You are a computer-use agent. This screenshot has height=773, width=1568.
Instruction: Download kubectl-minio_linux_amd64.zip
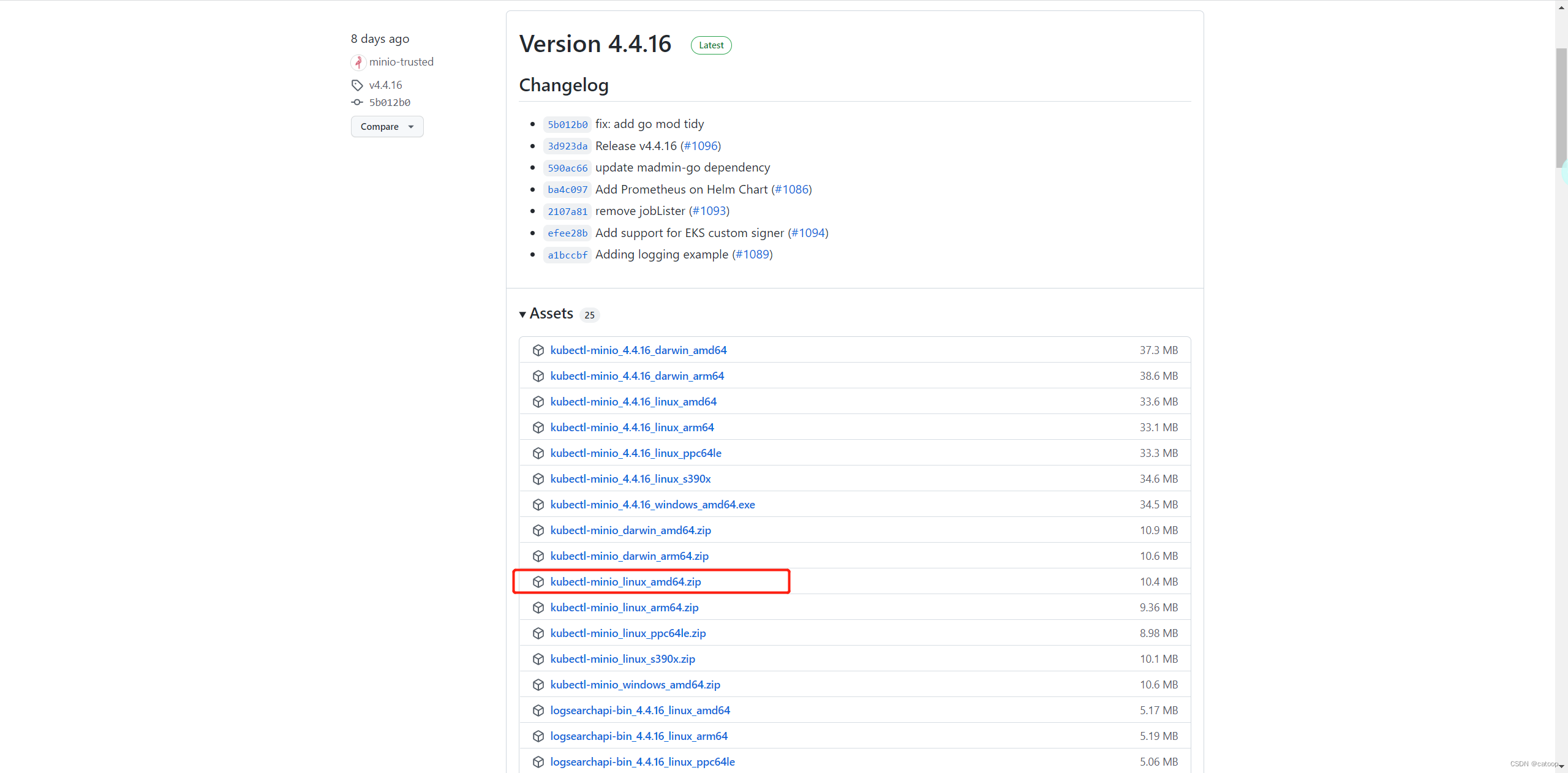(625, 582)
